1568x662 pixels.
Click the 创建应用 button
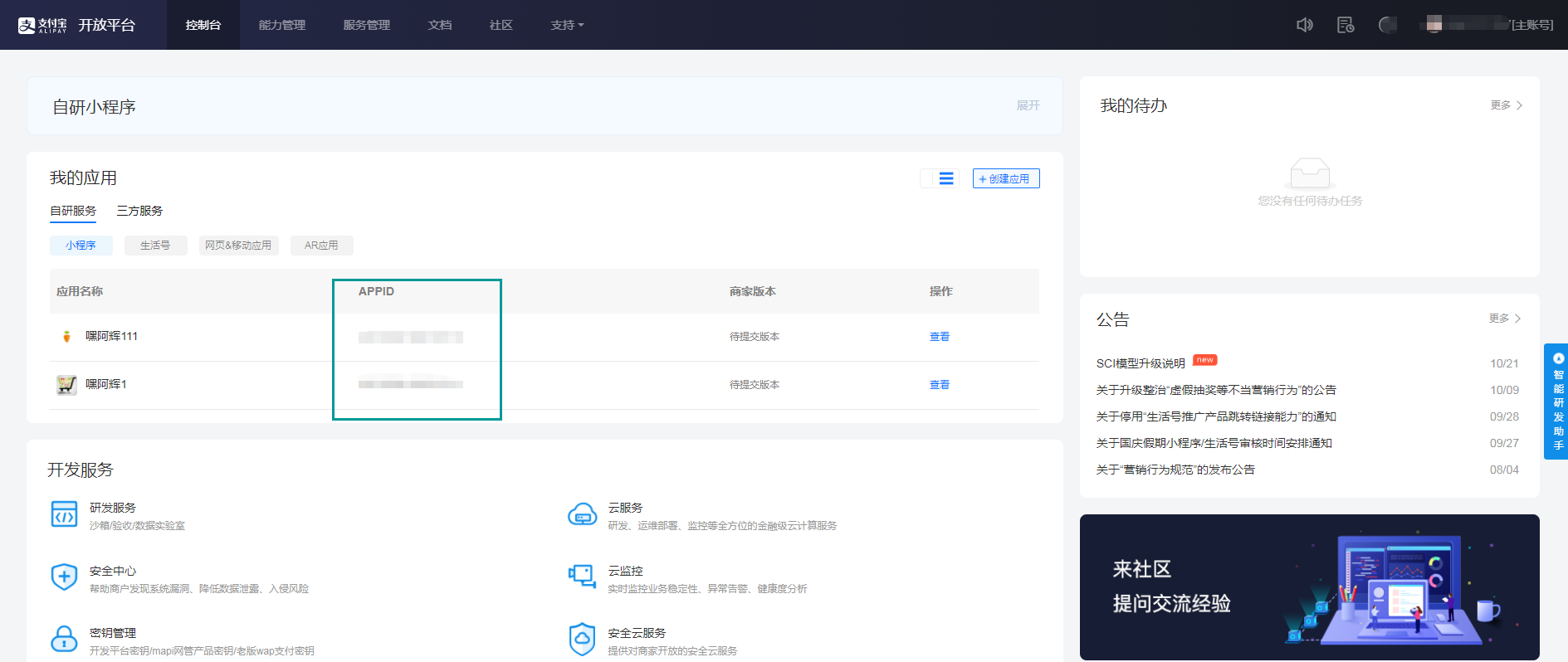(1006, 178)
